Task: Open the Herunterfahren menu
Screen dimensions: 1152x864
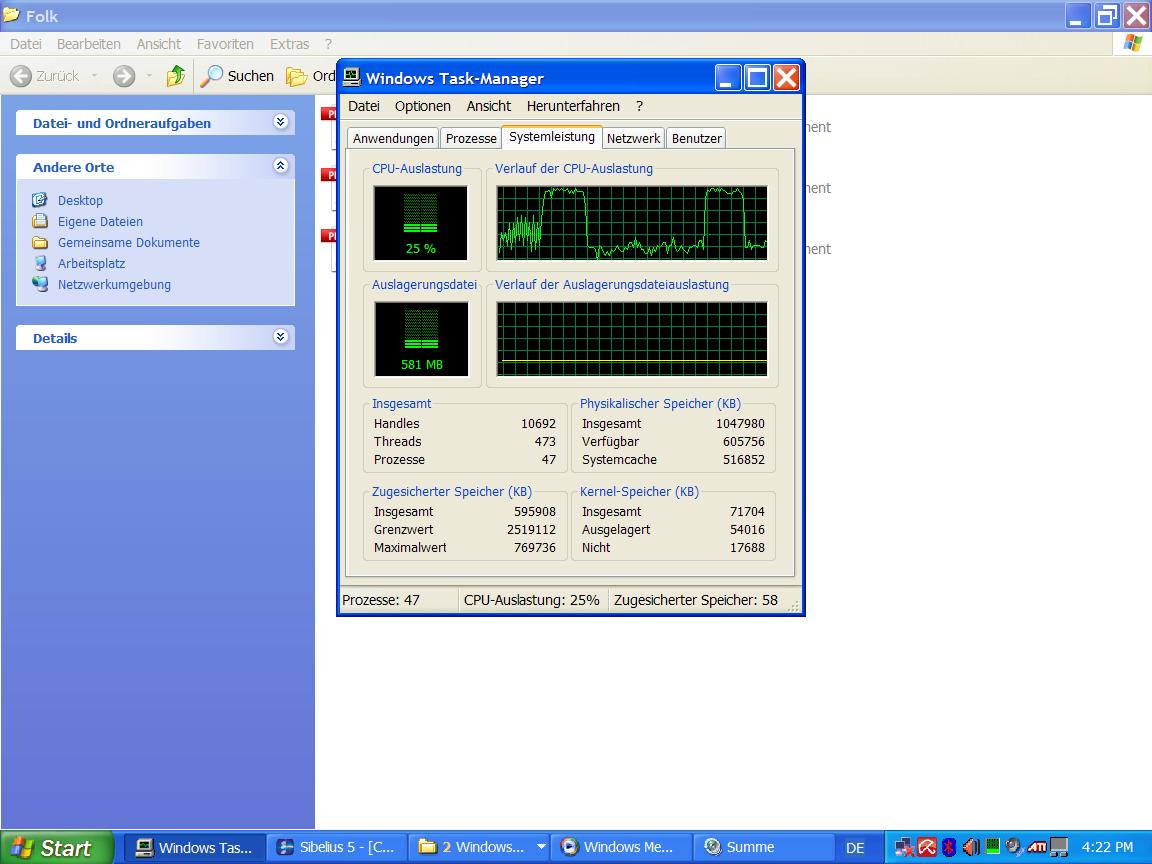Action: (x=573, y=106)
